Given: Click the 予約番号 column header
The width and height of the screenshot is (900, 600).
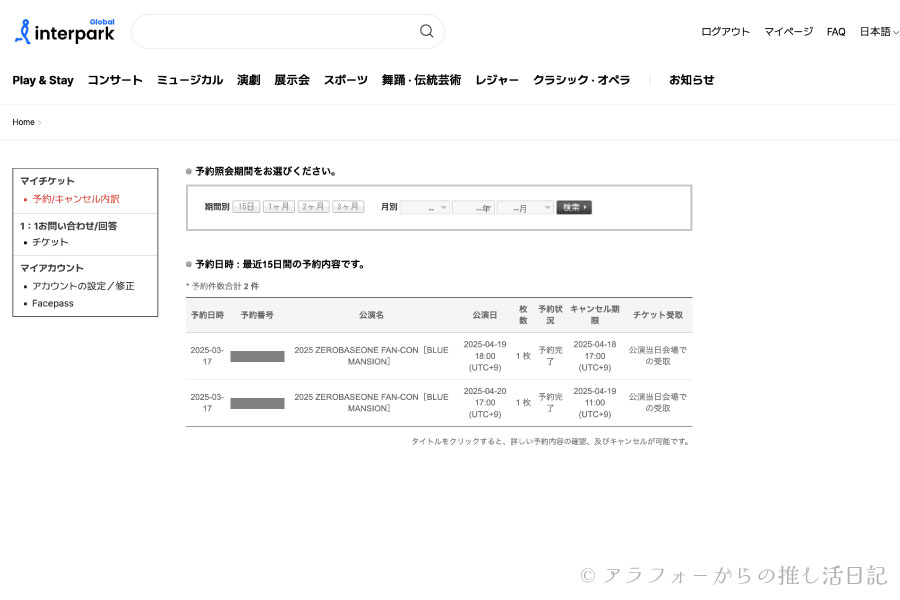Looking at the screenshot, I should pos(257,315).
